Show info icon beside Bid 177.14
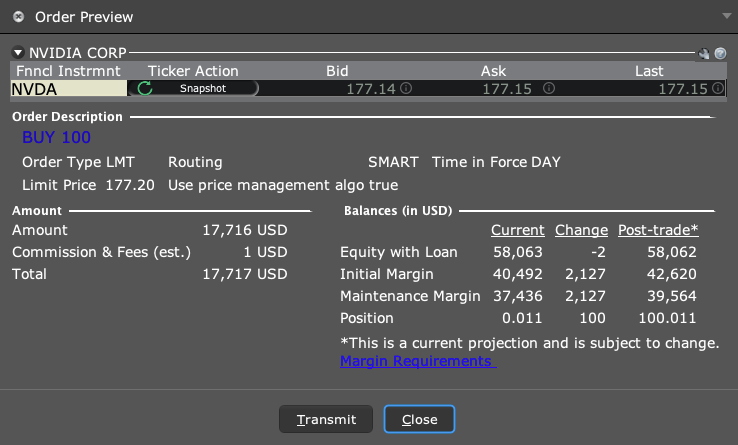Viewport: 738px width, 445px height. (406, 88)
